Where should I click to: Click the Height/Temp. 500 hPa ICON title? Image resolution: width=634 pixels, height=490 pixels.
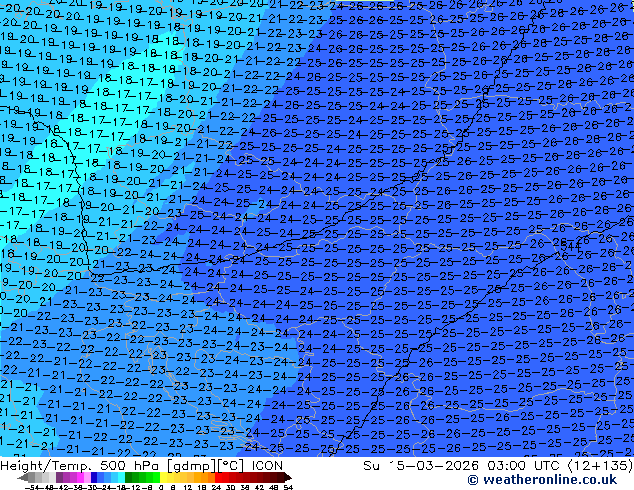pyautogui.click(x=142, y=466)
